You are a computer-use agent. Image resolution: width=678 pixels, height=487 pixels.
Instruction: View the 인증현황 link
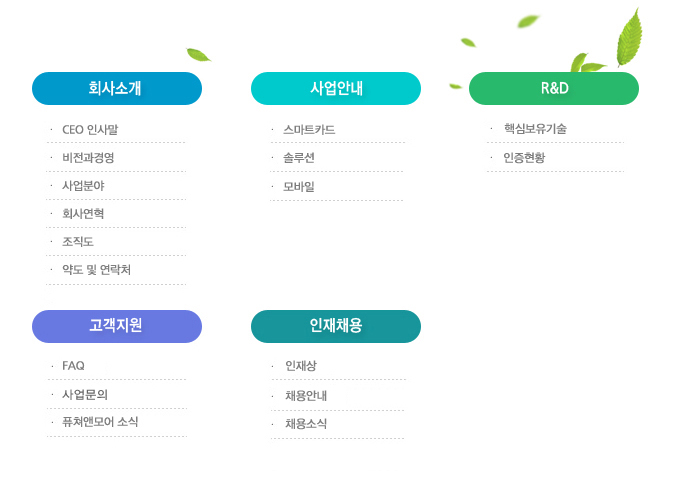(x=524, y=157)
